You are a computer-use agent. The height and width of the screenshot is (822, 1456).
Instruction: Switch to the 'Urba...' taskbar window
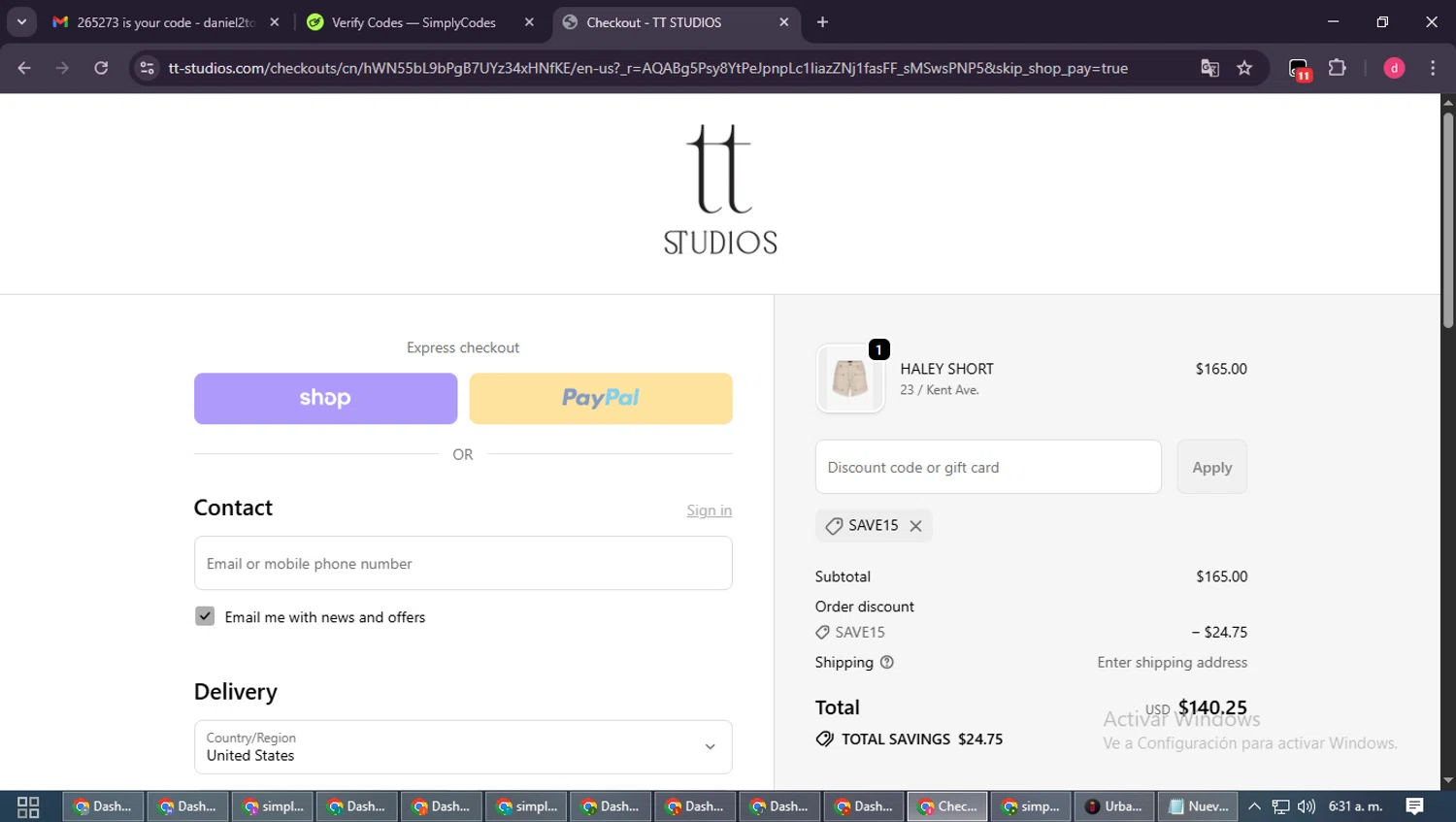coord(1114,806)
